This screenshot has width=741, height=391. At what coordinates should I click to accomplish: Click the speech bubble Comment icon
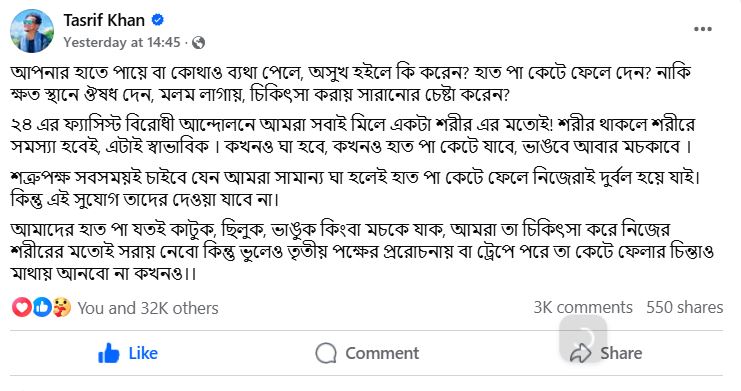click(x=326, y=353)
